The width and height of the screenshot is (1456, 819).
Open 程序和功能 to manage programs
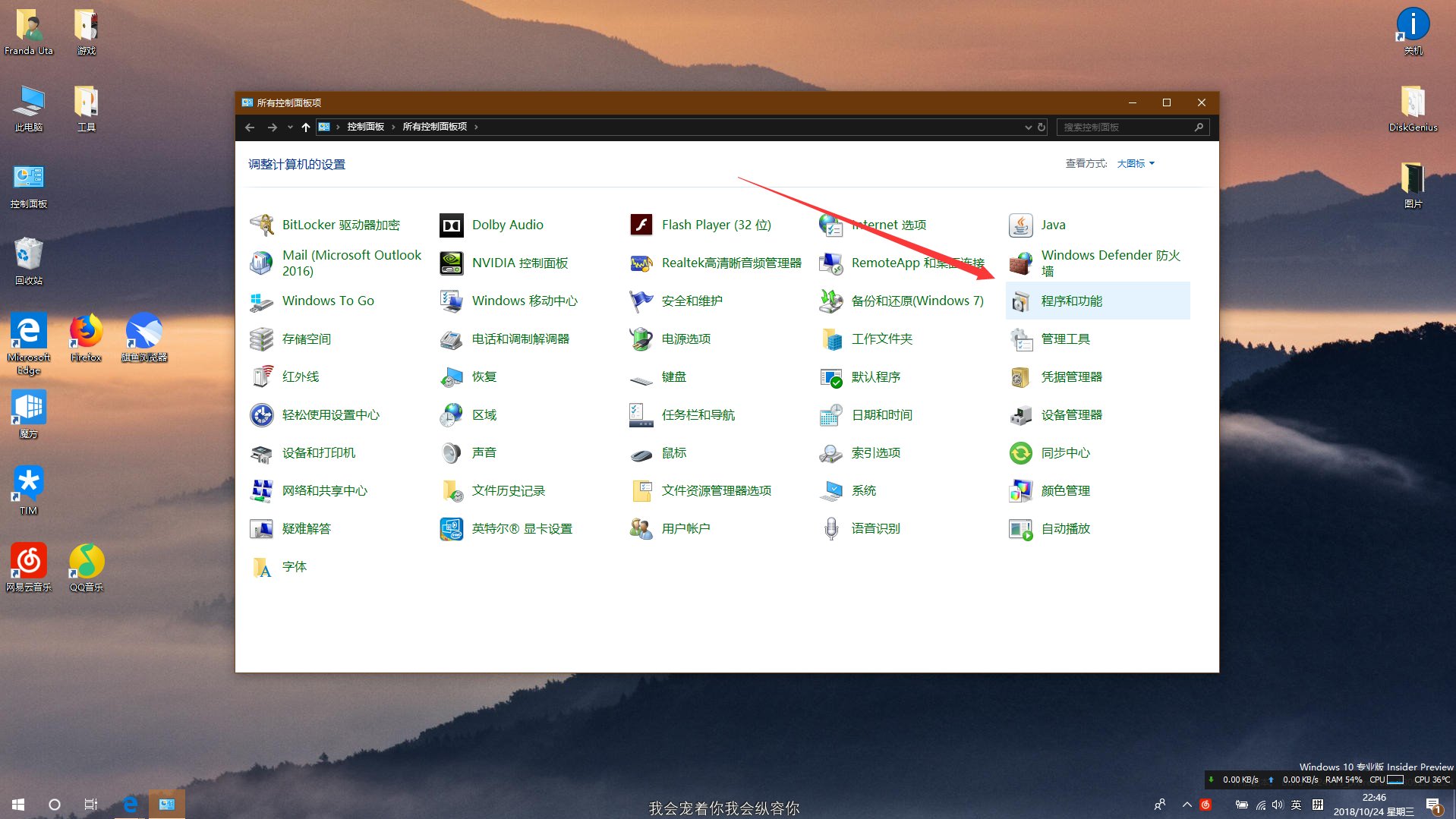pos(1071,301)
